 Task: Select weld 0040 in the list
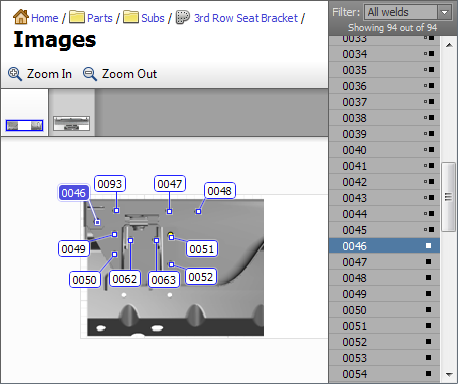coord(384,150)
